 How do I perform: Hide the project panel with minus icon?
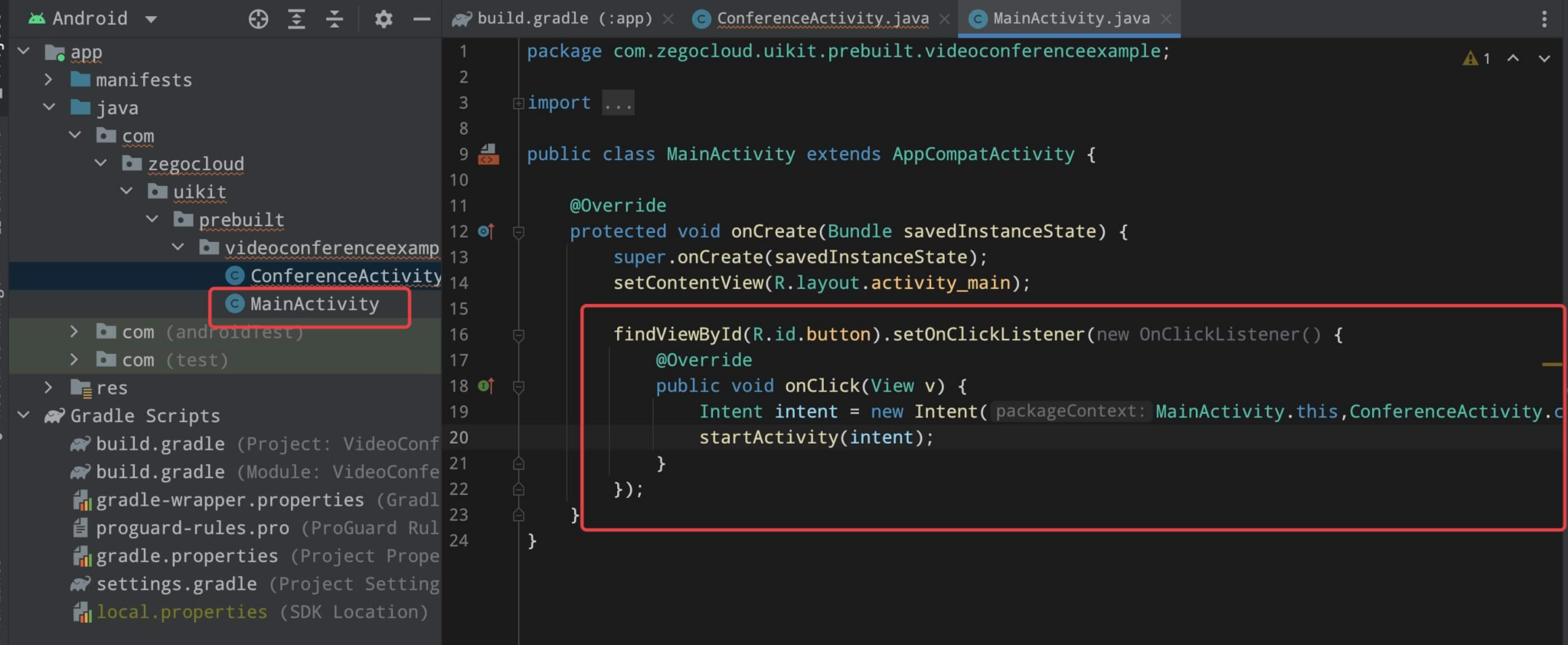(422, 19)
